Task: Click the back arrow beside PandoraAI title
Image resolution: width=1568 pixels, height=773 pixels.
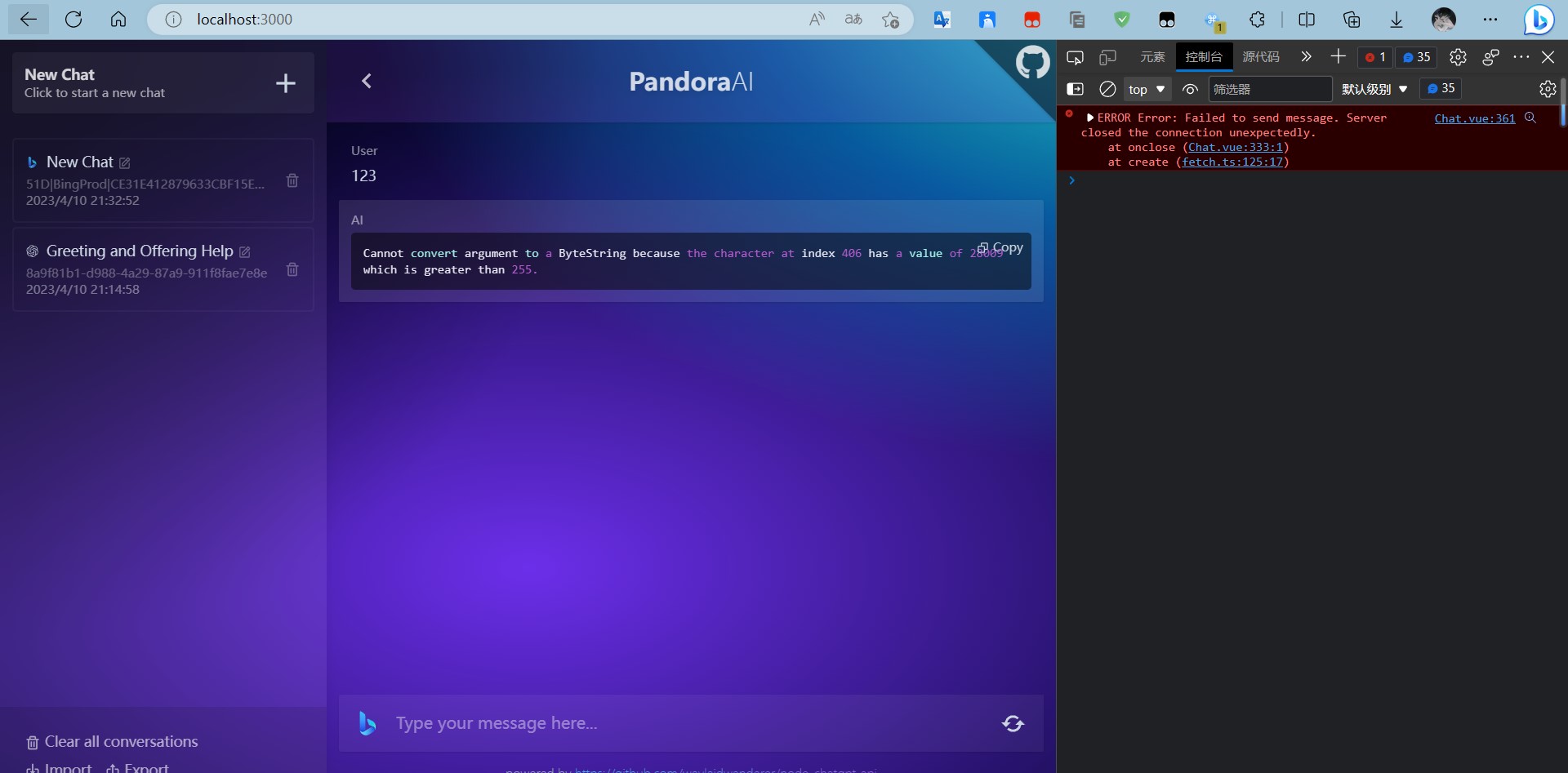Action: point(367,81)
